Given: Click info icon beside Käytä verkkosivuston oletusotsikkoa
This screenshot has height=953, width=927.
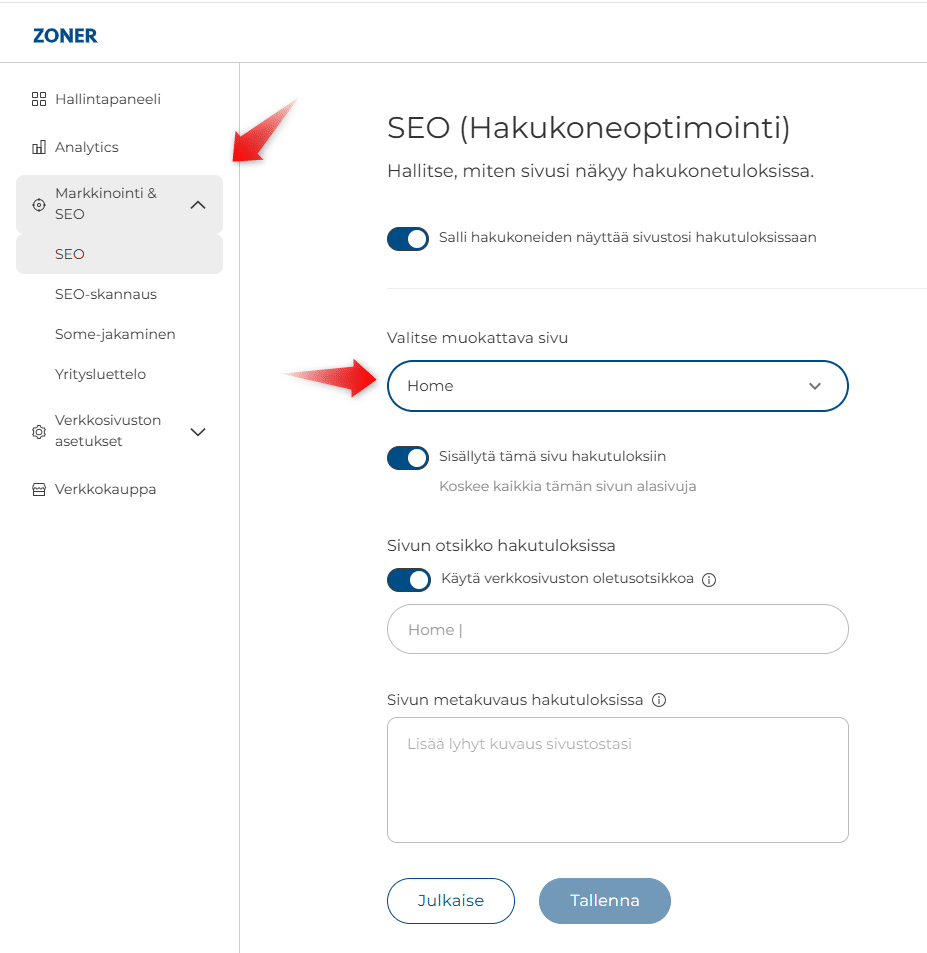Looking at the screenshot, I should click(x=709, y=580).
